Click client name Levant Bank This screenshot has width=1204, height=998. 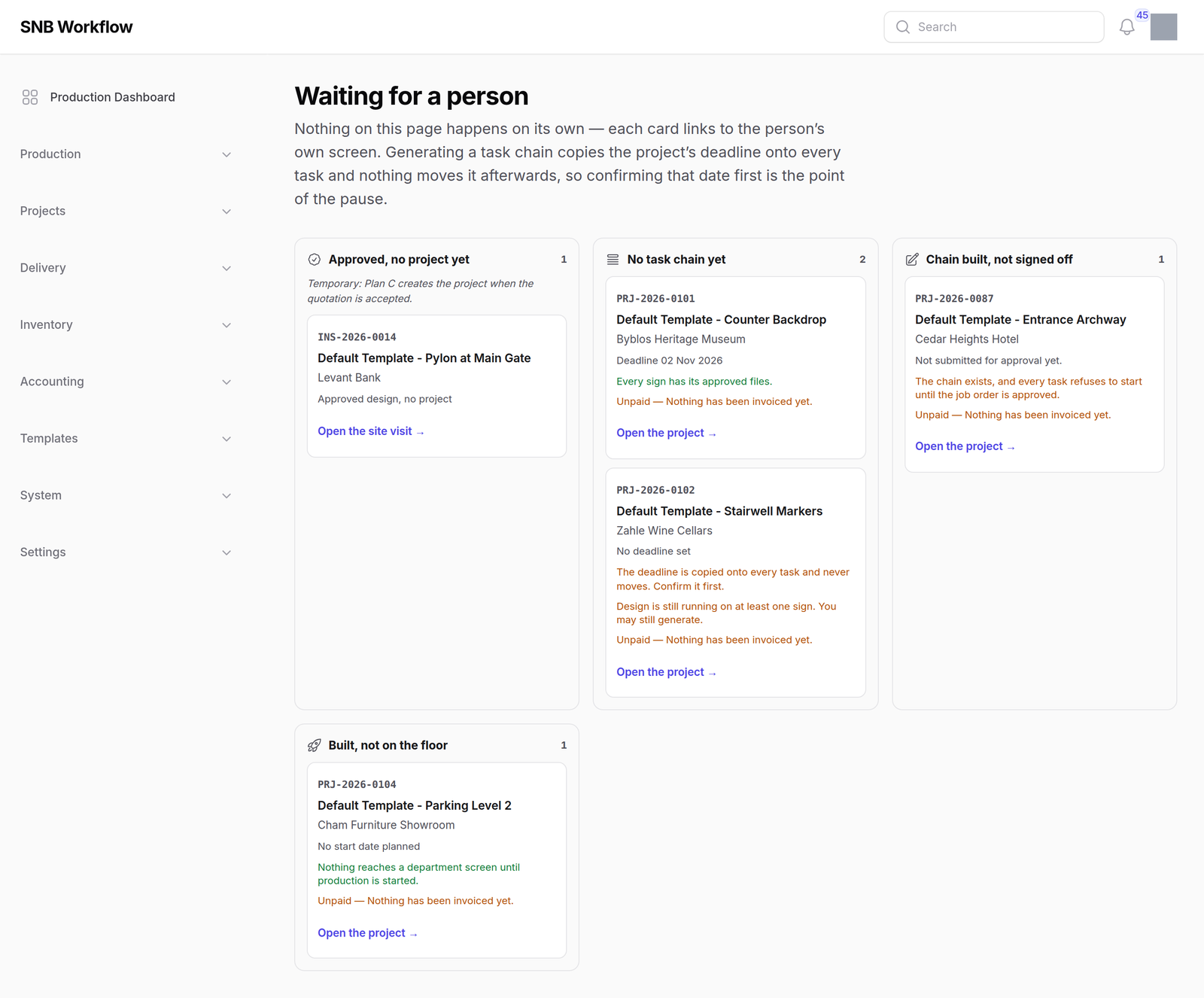click(349, 378)
